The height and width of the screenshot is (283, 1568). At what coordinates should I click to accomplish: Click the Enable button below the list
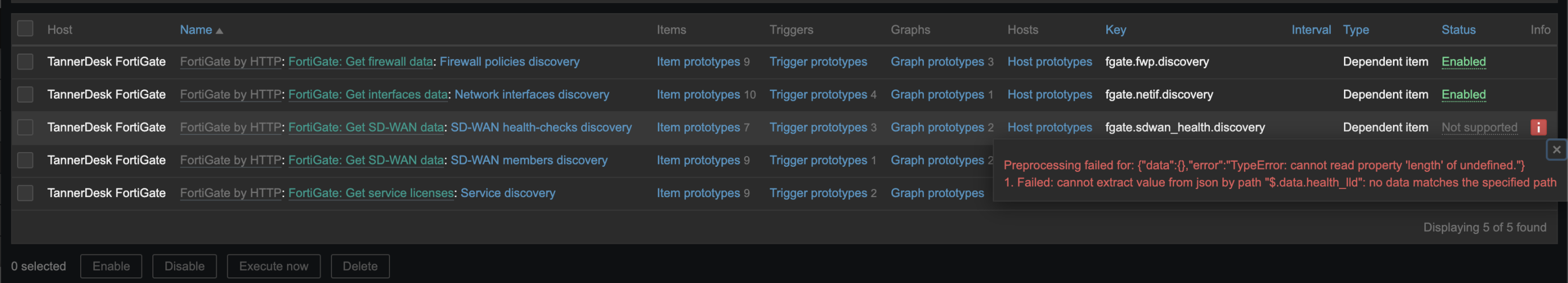(x=111, y=266)
